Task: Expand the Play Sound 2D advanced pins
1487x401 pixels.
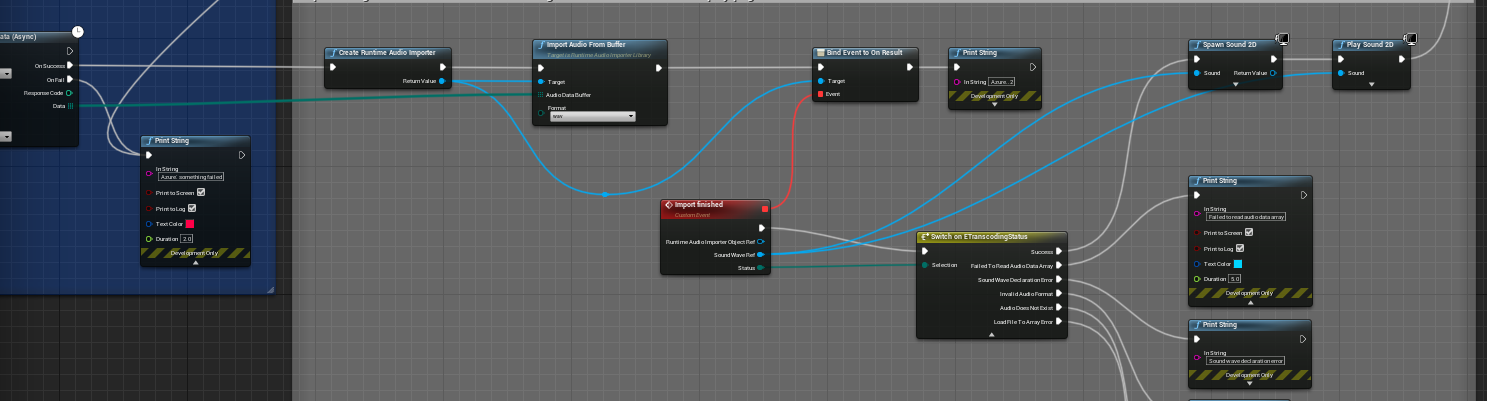Action: (1371, 85)
